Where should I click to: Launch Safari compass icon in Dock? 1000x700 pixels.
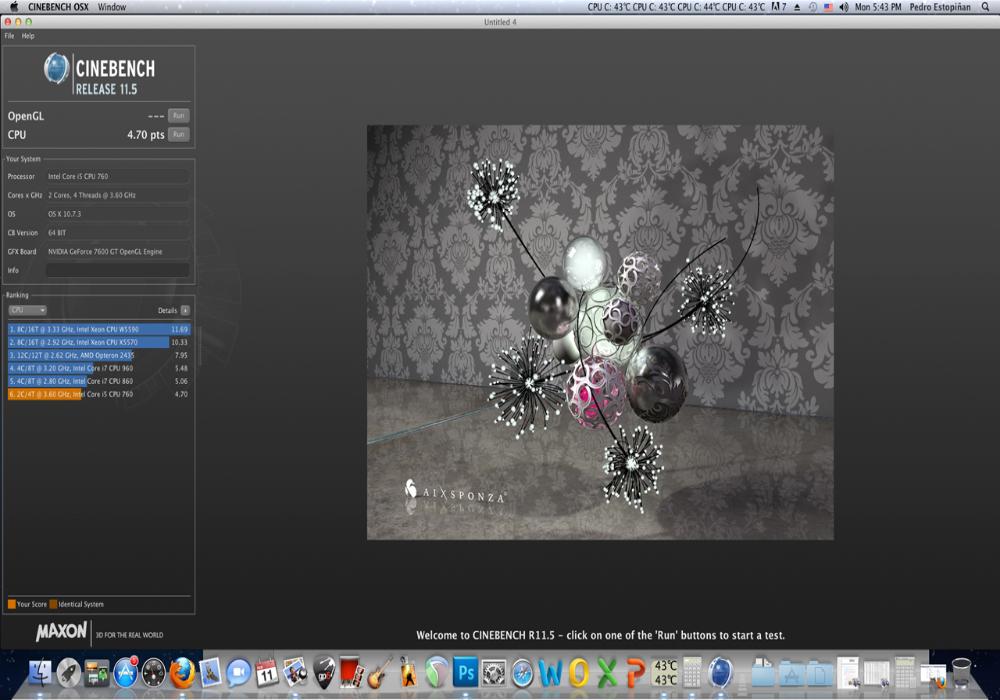pos(522,673)
